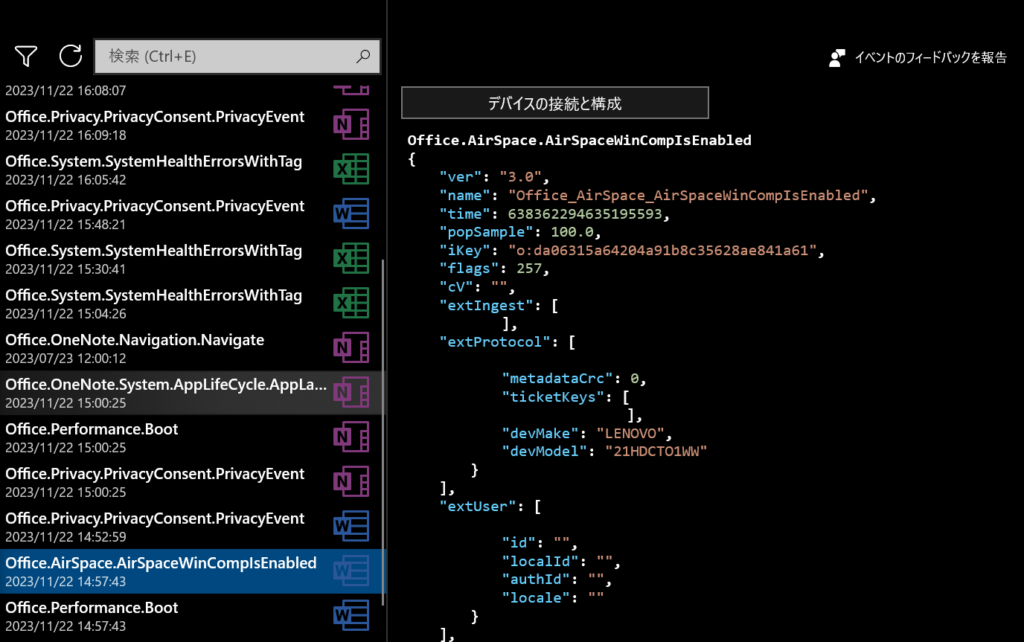Refresh the event list
Viewport: 1024px width, 642px height.
(71, 56)
